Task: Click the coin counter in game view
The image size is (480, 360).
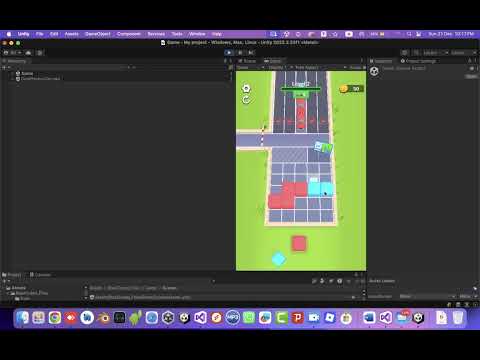Action: [352, 89]
